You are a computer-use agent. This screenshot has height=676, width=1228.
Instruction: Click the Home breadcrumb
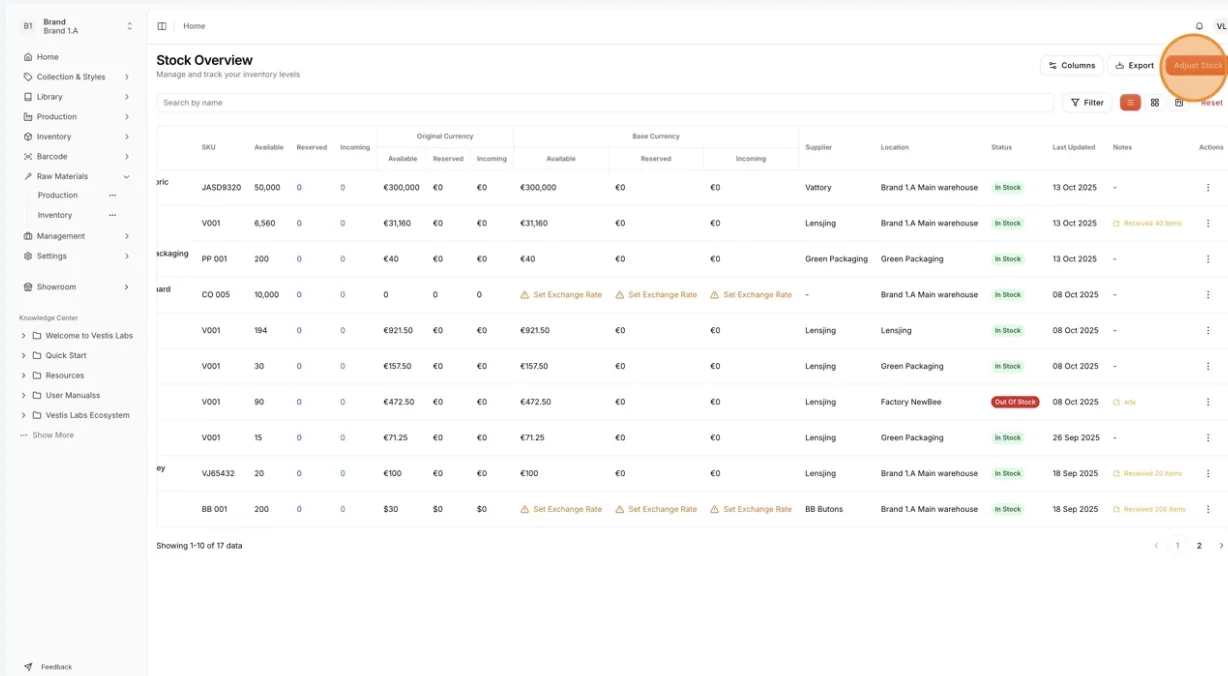tap(194, 26)
